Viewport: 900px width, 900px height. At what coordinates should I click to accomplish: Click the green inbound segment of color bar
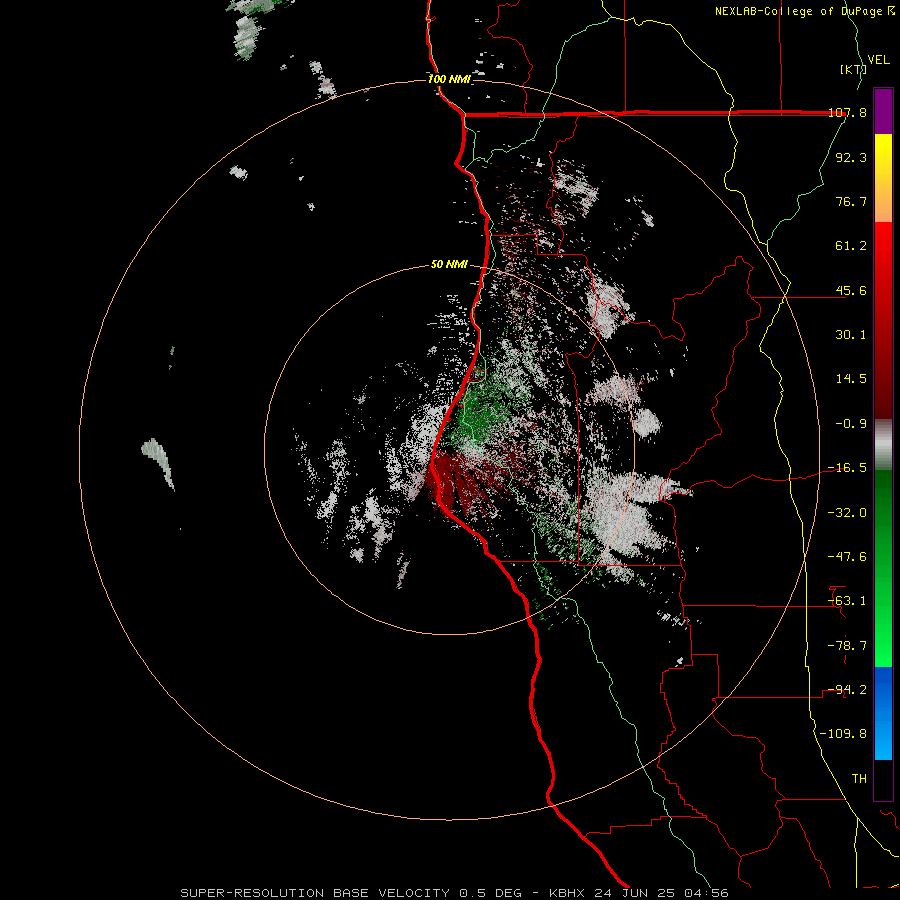click(883, 568)
